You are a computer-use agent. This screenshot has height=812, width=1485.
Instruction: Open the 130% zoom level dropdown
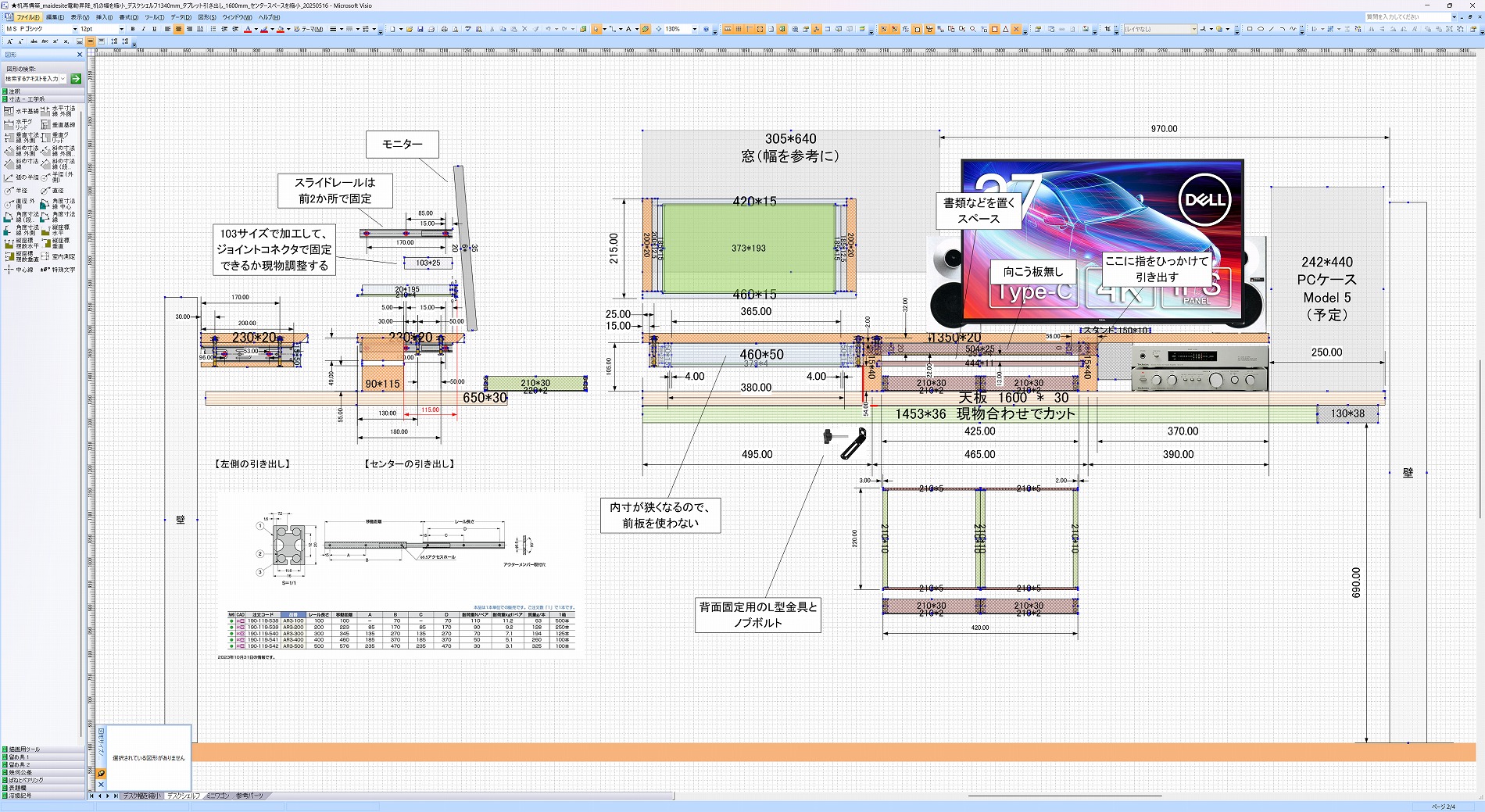pyautogui.click(x=694, y=29)
